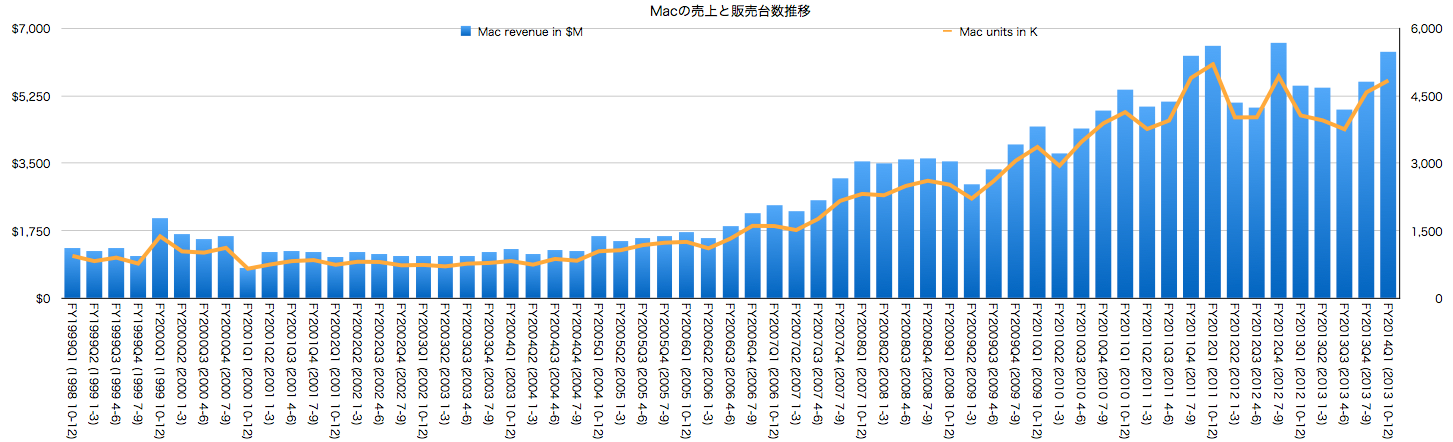Click the blue Mac revenue legend swatch
This screenshot has height=442, width=1453.
[x=467, y=32]
